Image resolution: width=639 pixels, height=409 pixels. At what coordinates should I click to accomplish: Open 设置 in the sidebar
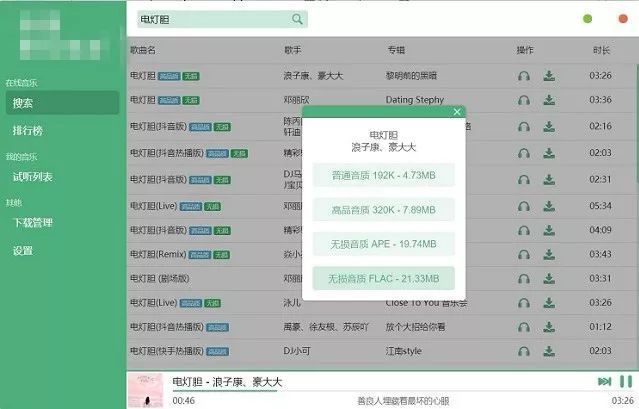(23, 251)
